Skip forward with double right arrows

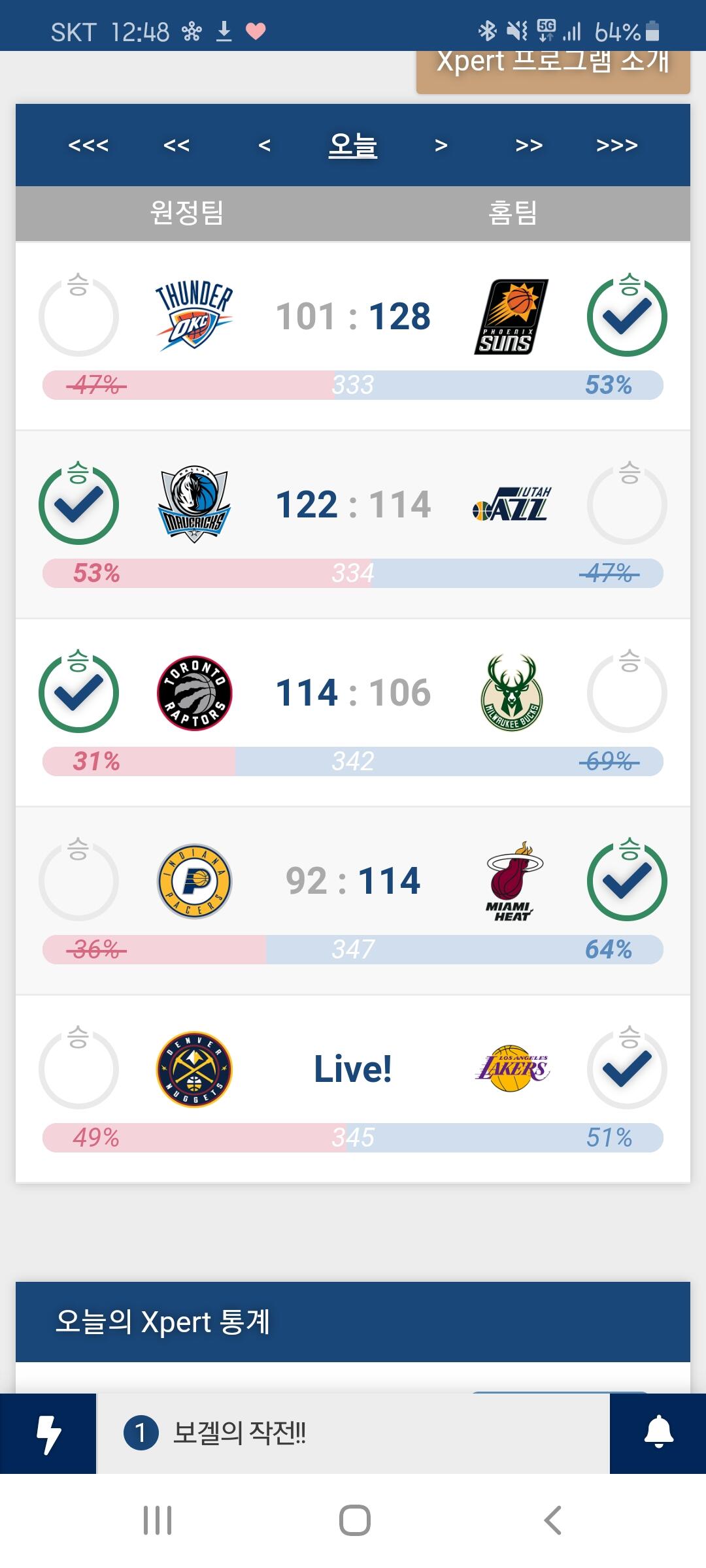coord(529,145)
